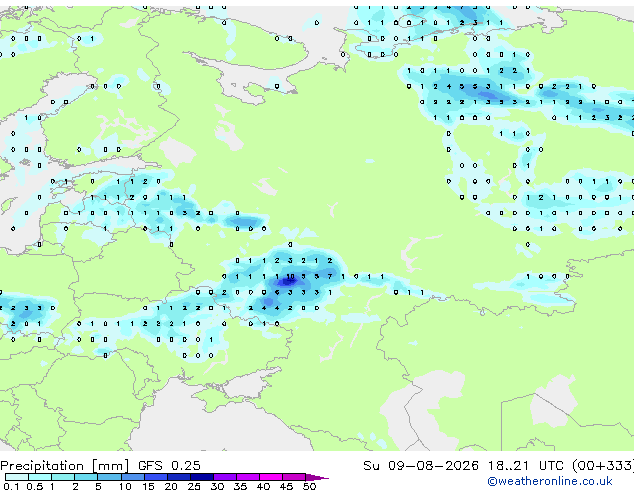This screenshot has height=490, width=634.
Task: Click the legend label '50'
Action: point(309,486)
